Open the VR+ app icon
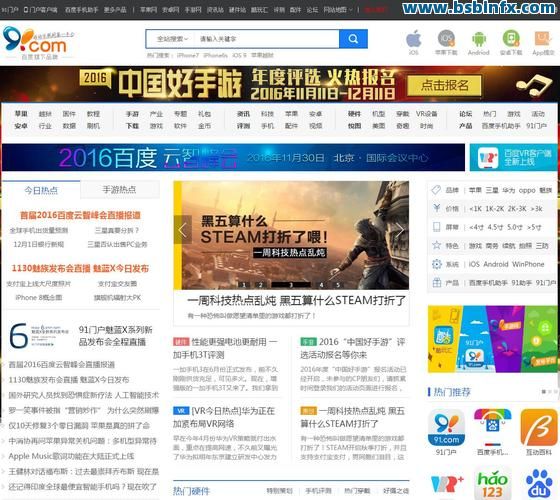 (446, 484)
